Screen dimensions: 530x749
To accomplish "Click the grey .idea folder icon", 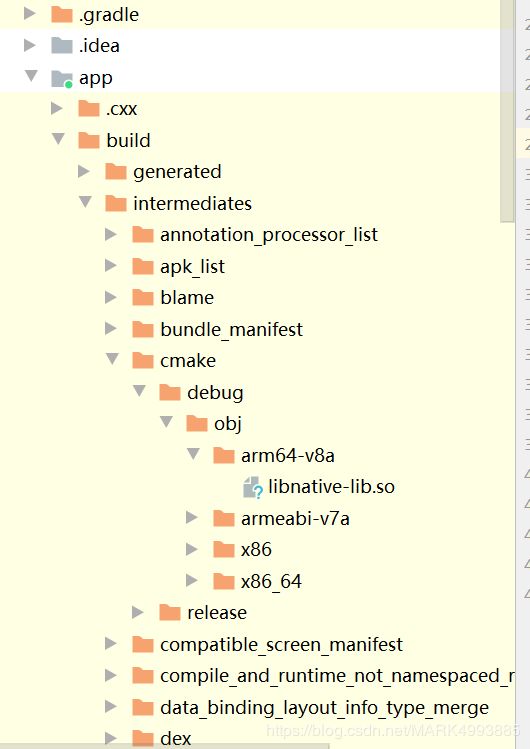I will pos(62,46).
